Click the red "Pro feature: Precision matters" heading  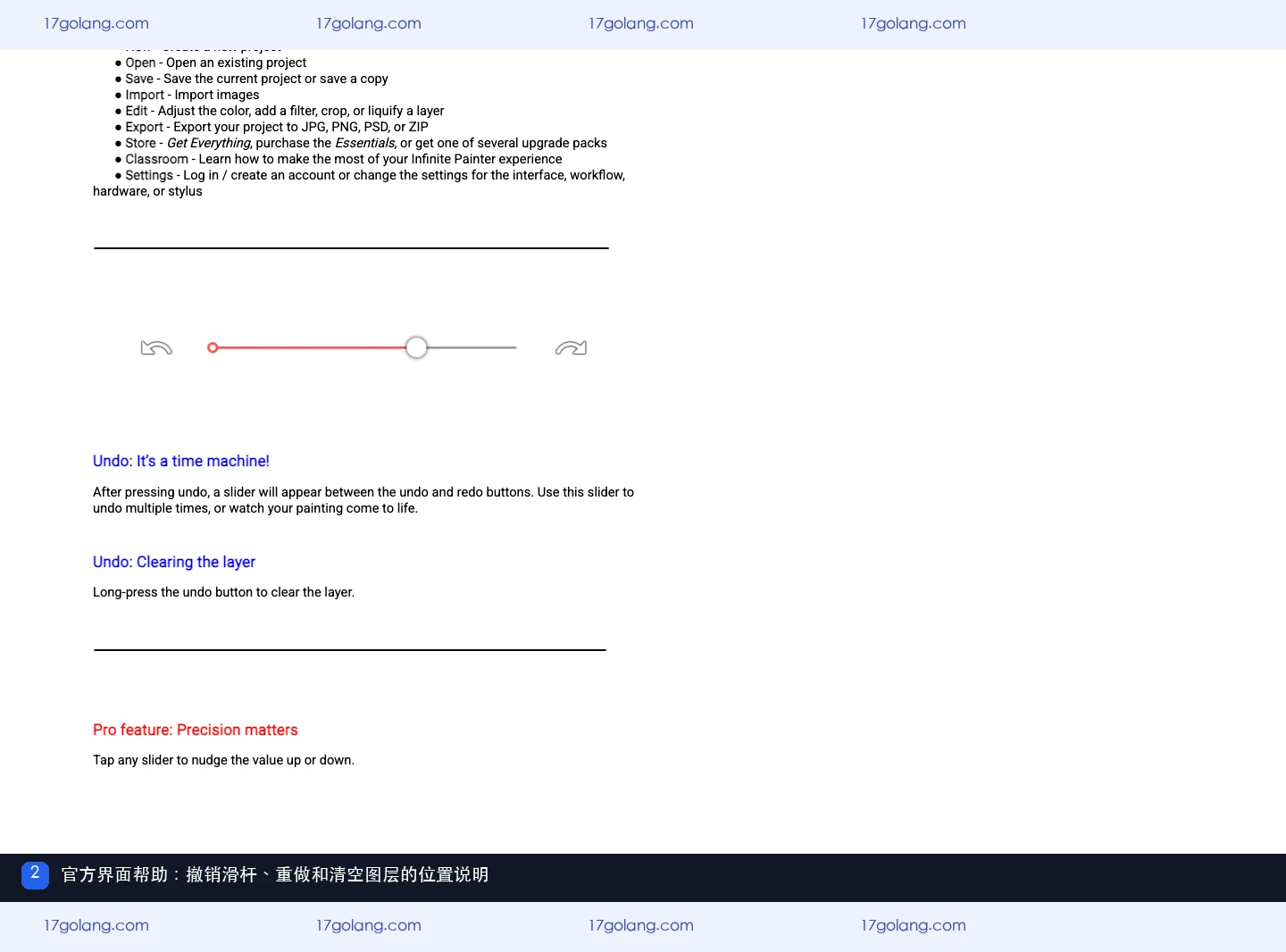point(196,730)
